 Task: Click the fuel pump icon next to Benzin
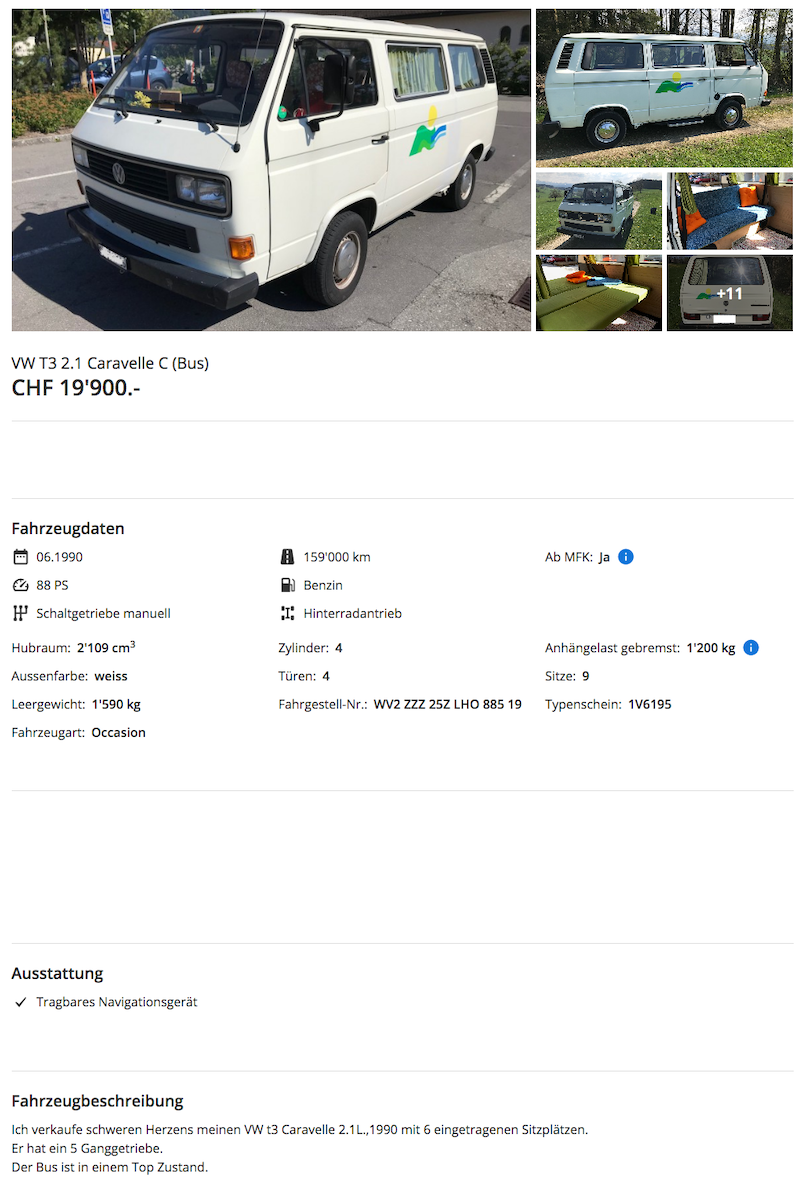[287, 585]
